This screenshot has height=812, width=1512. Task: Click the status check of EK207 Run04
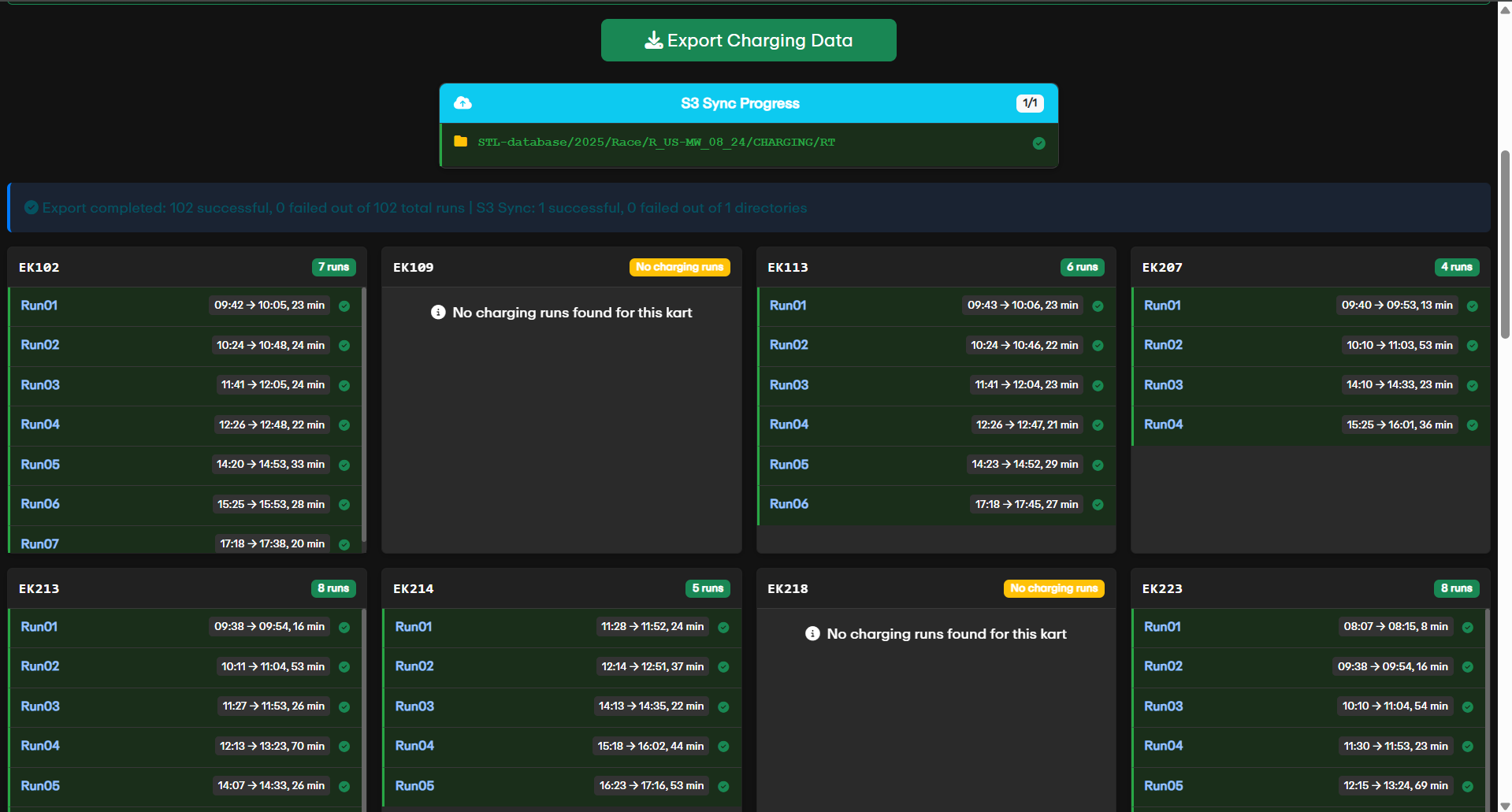(x=1473, y=425)
